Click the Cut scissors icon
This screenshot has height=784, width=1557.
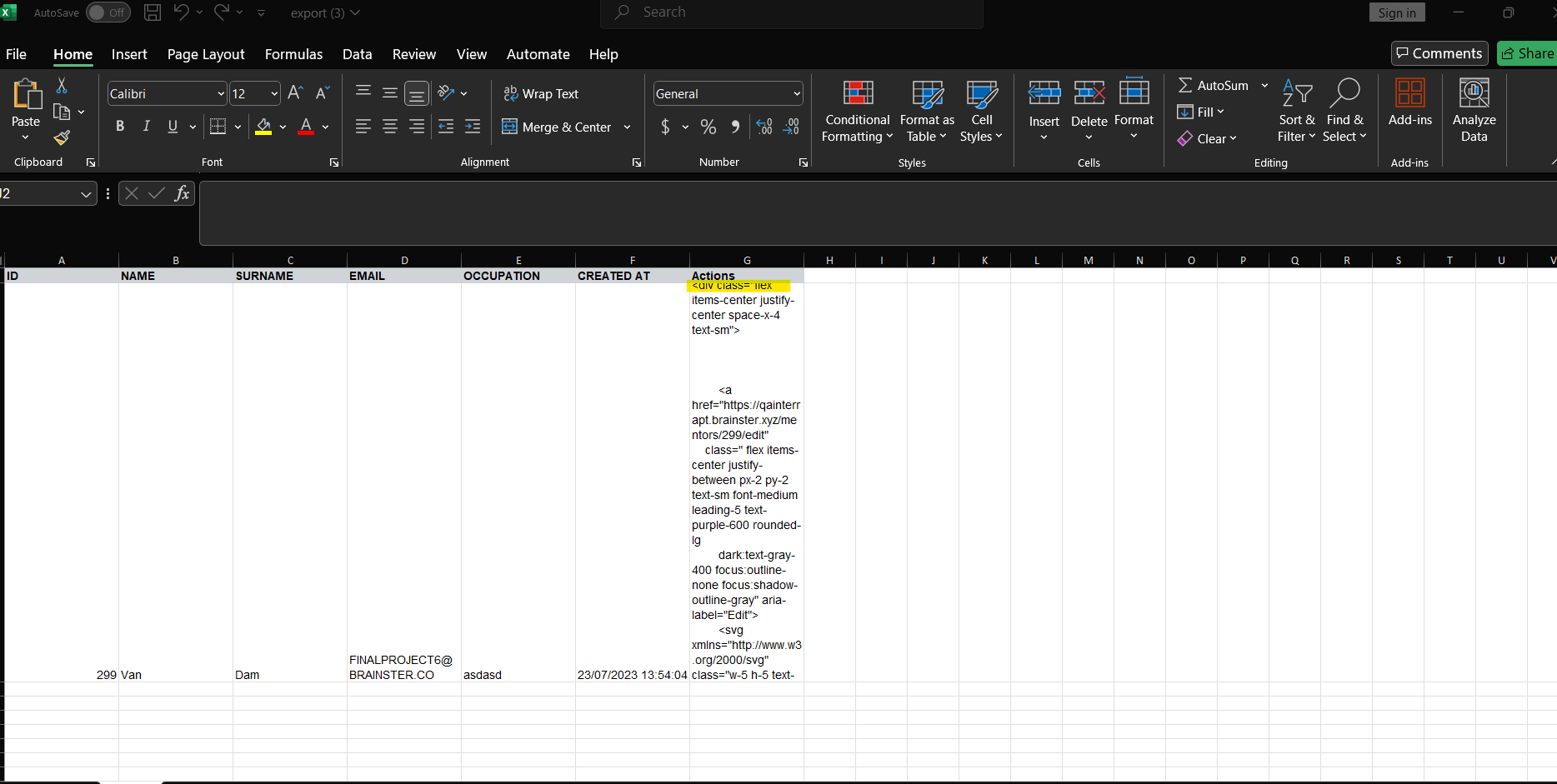(x=62, y=86)
